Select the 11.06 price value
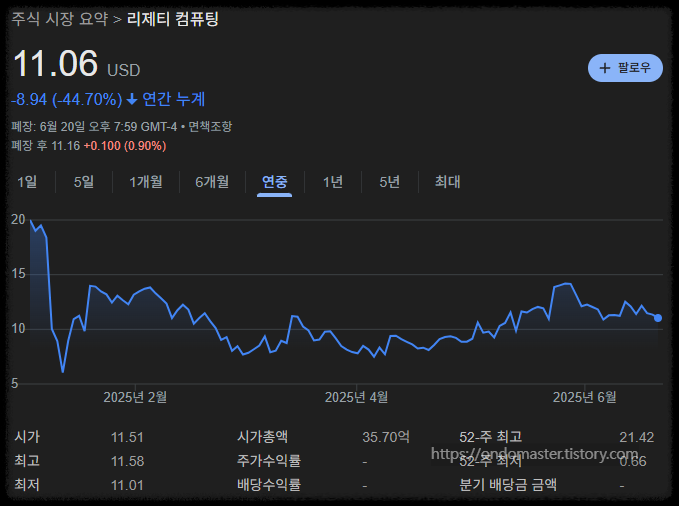 (55, 64)
